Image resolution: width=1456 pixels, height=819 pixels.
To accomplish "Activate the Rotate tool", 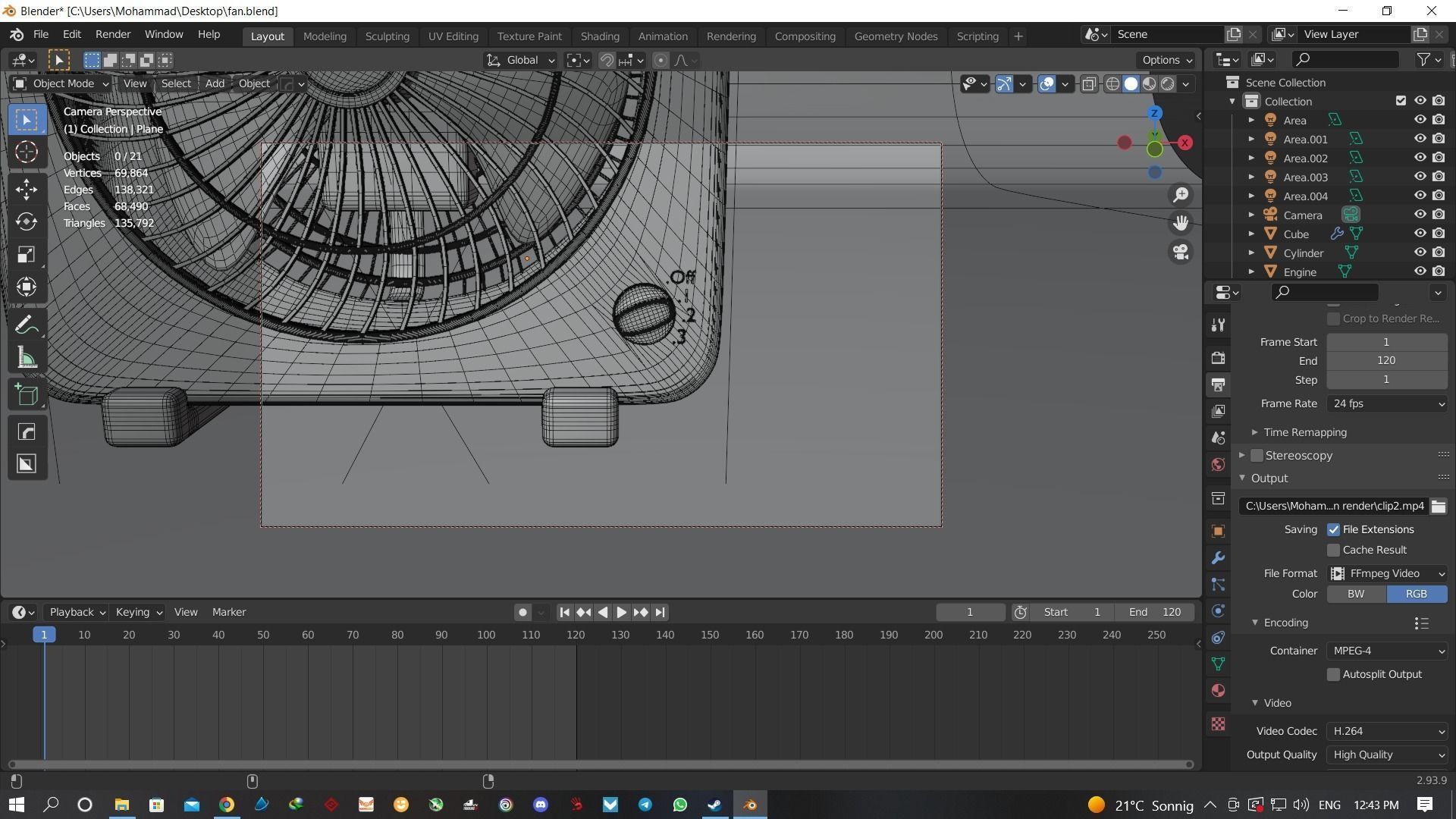I will pos(27,222).
